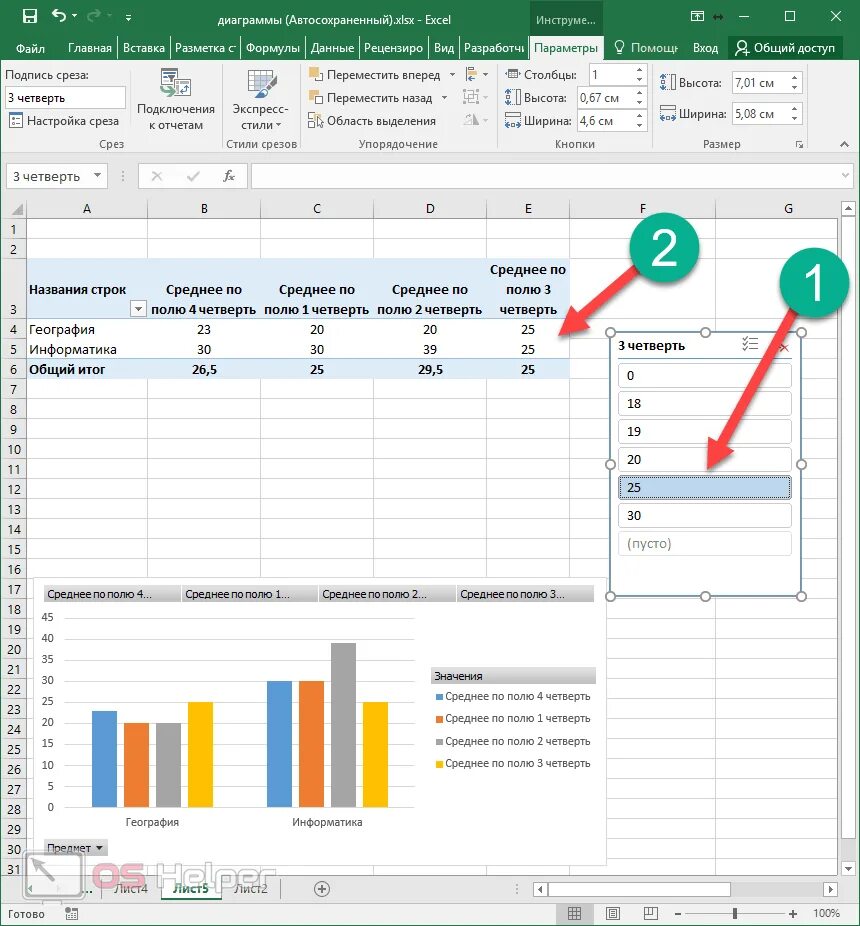This screenshot has width=860, height=926.
Task: Click the Insert Function fx icon
Action: tap(229, 176)
